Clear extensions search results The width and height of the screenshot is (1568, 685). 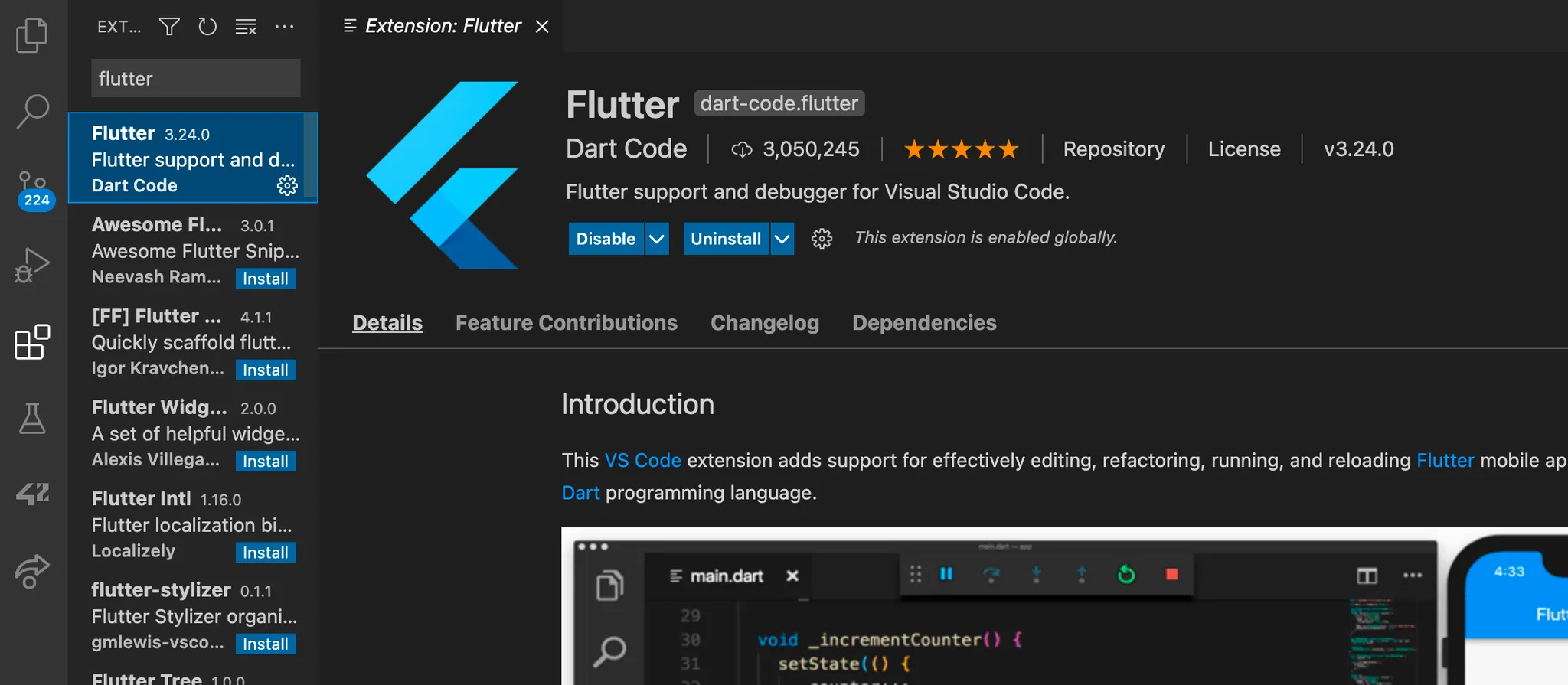(246, 27)
